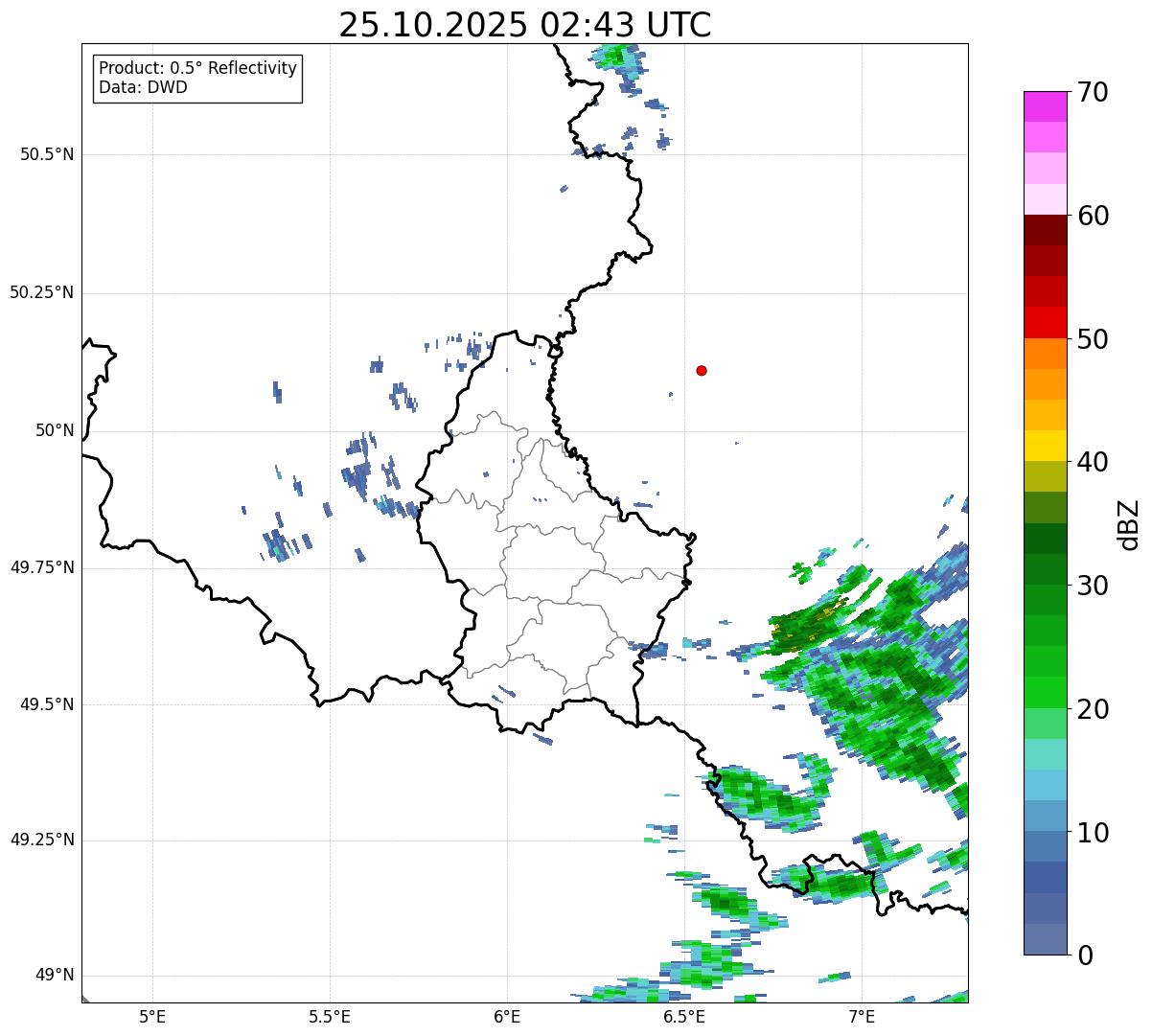Click the dark maroon colorbar segment below 60
This screenshot has width=1152, height=1036.
tap(1045, 230)
